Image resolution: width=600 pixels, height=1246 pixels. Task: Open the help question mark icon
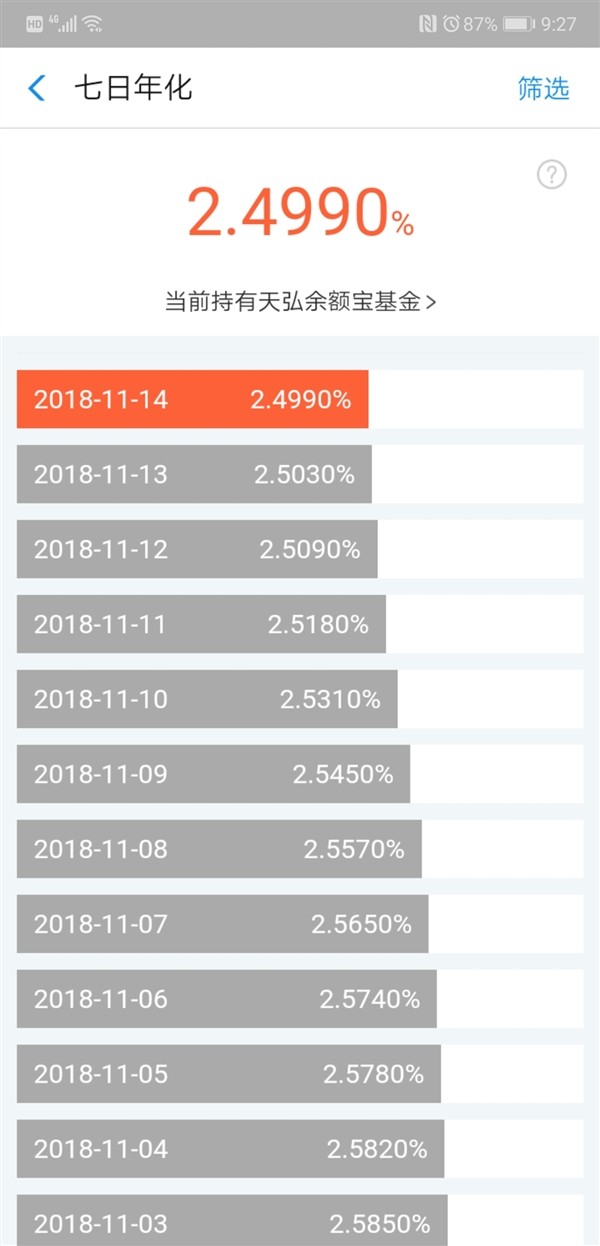[549, 175]
